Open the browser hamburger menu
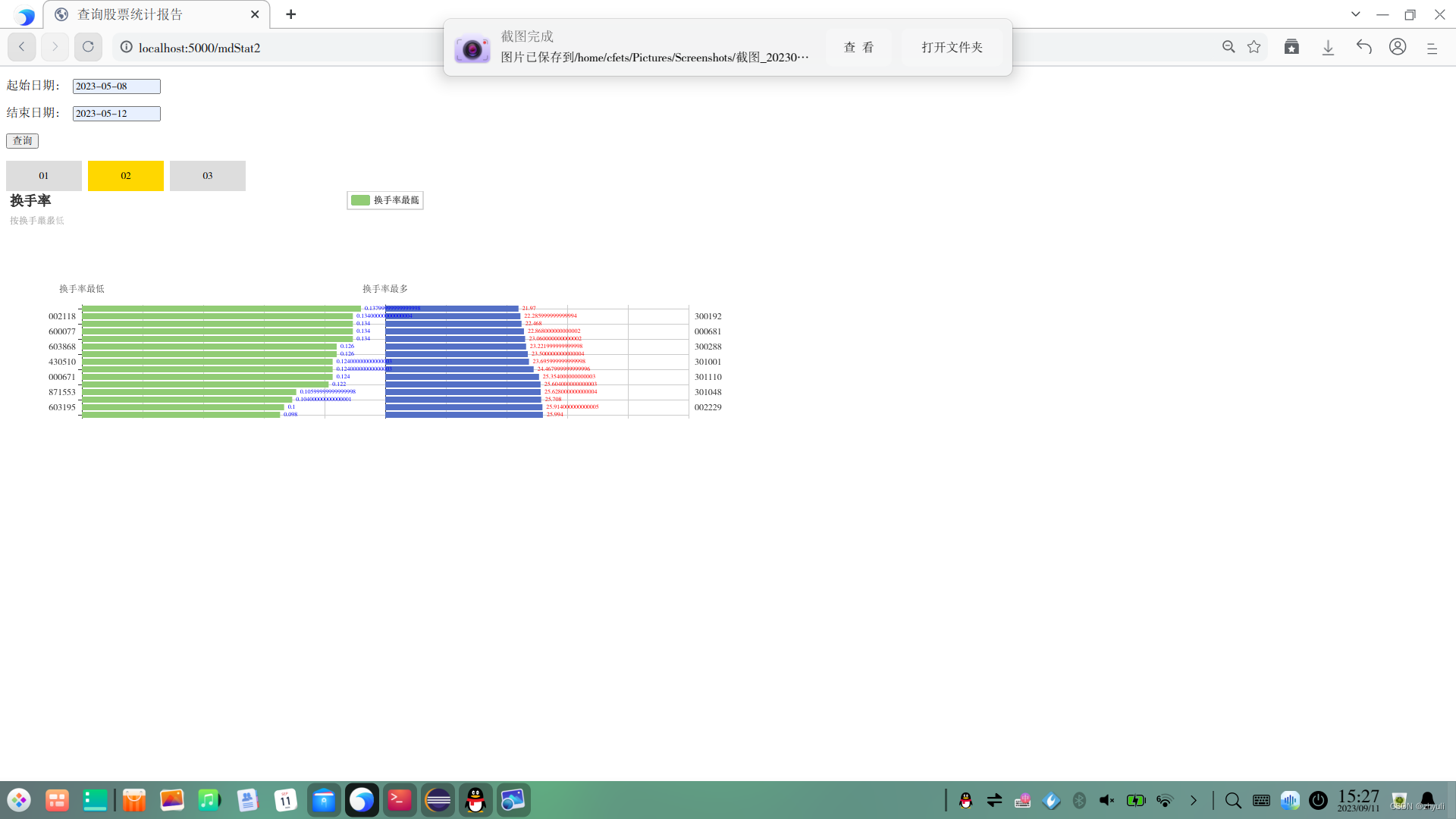 [x=1432, y=47]
